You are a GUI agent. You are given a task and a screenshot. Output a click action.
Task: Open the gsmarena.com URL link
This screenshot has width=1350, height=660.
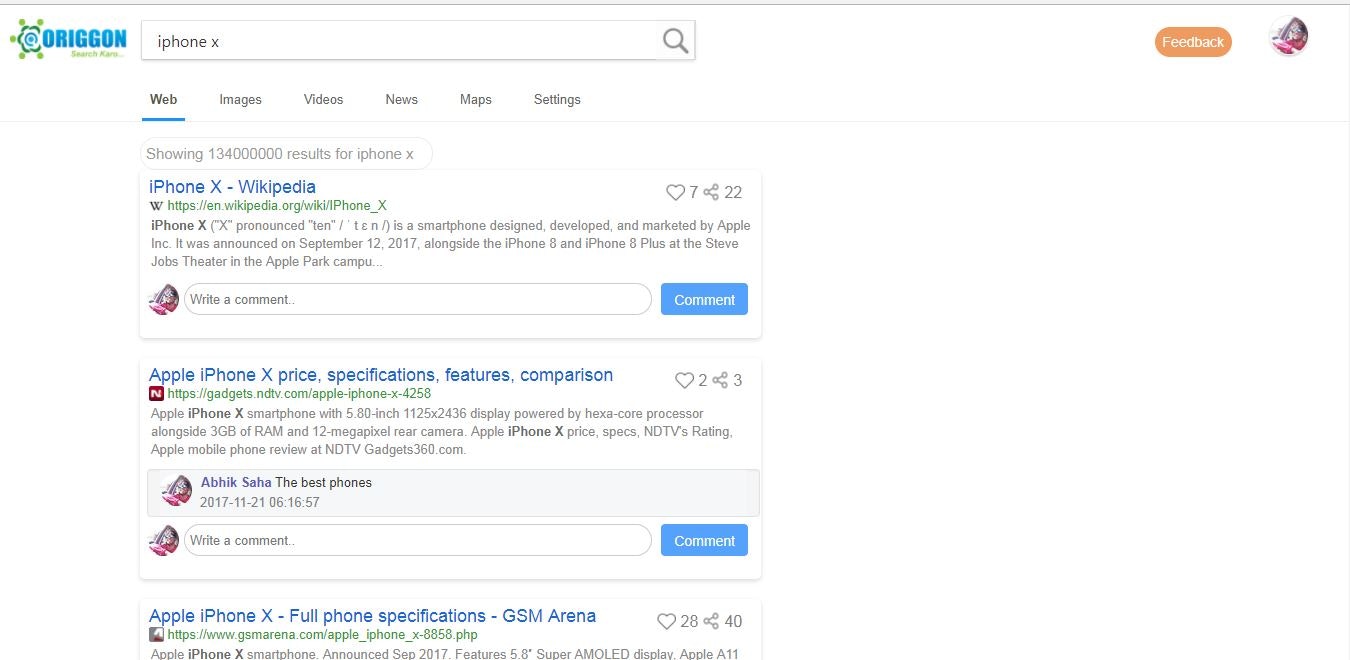pyautogui.click(x=322, y=635)
